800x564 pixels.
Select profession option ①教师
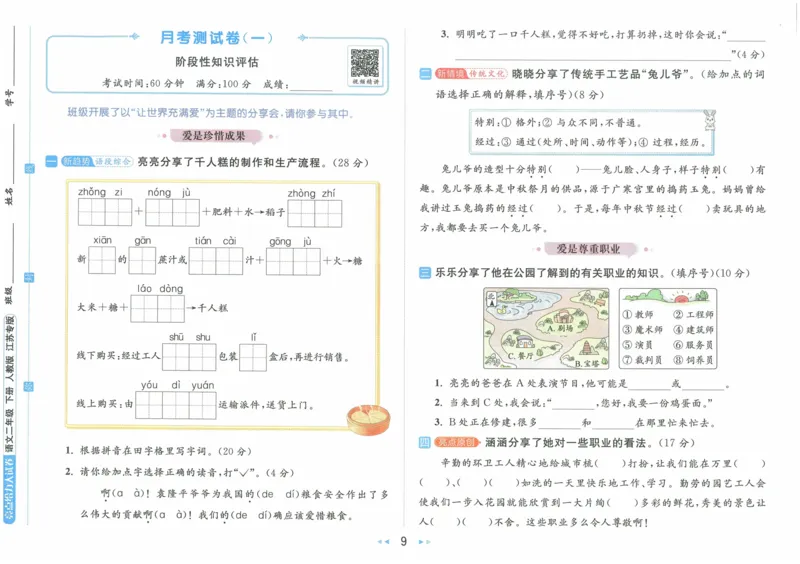click(x=638, y=314)
